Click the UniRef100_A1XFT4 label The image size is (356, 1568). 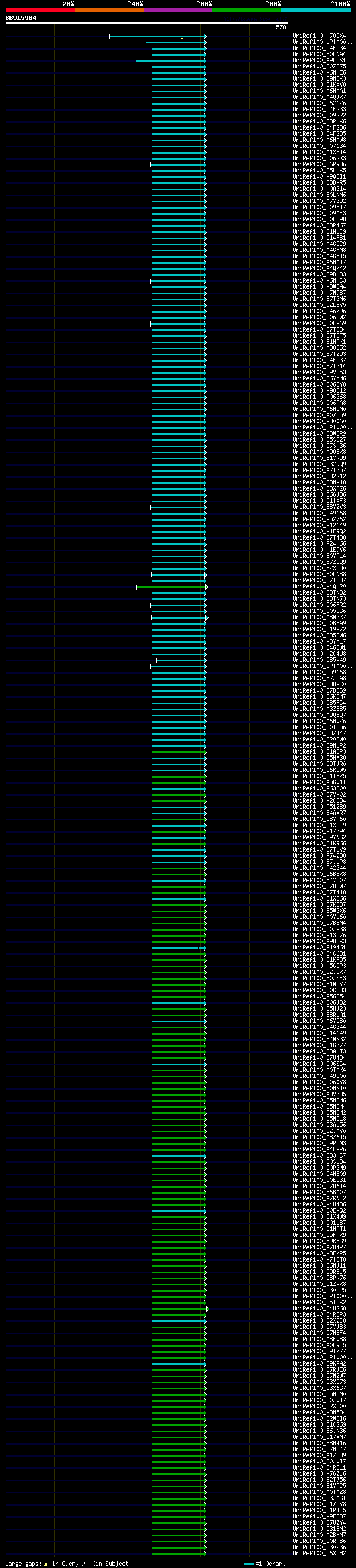319,152
